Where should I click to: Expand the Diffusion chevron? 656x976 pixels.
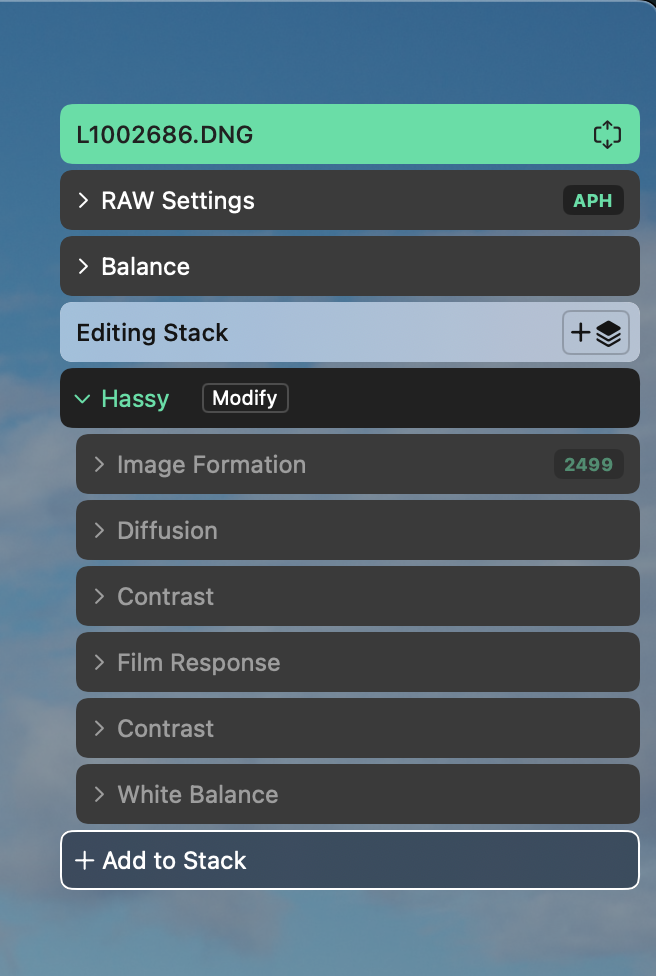tap(99, 531)
